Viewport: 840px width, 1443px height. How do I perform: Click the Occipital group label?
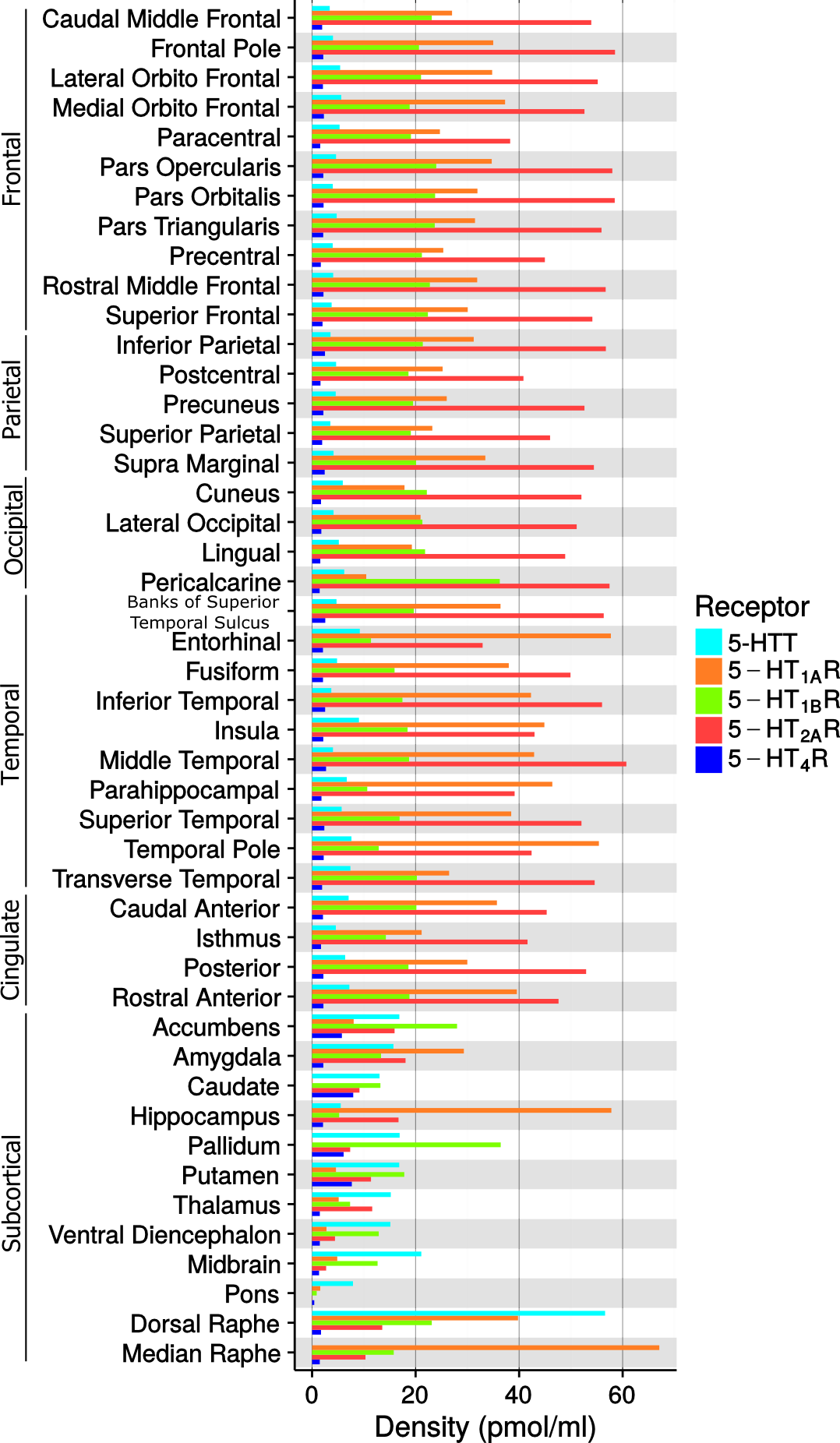(x=14, y=530)
